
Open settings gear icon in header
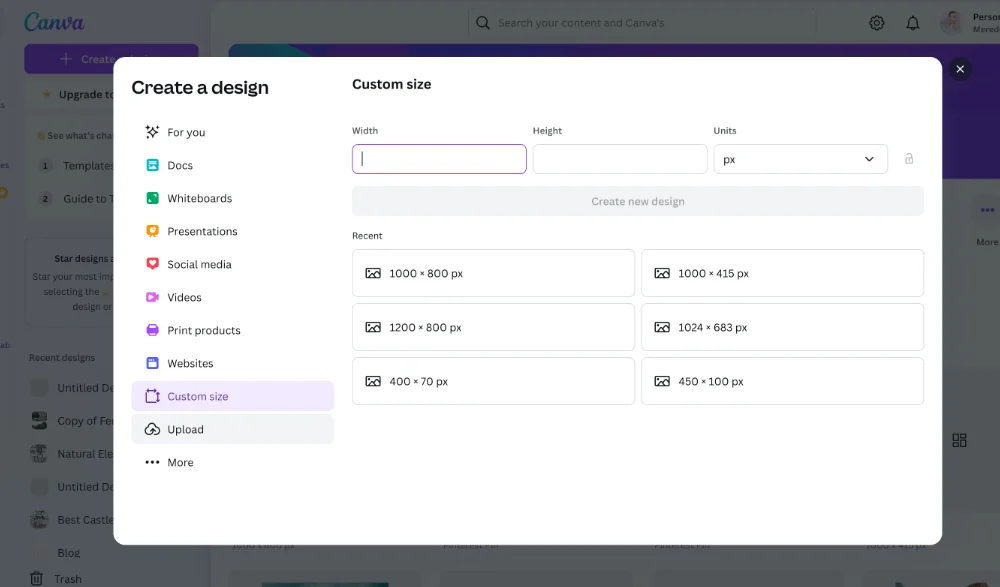coord(877,23)
